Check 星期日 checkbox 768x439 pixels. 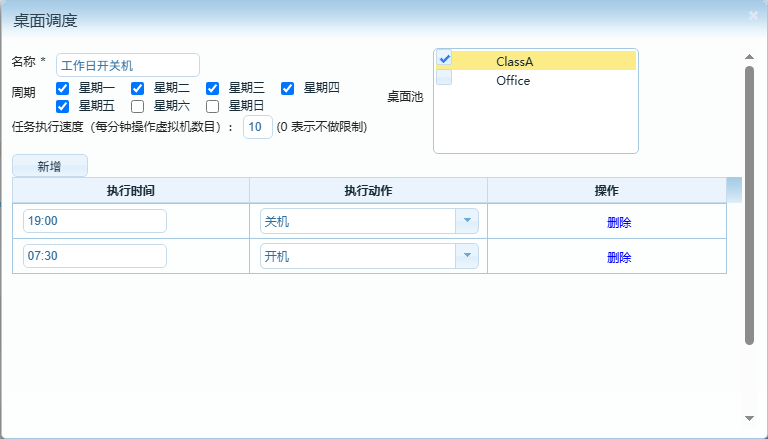213,106
